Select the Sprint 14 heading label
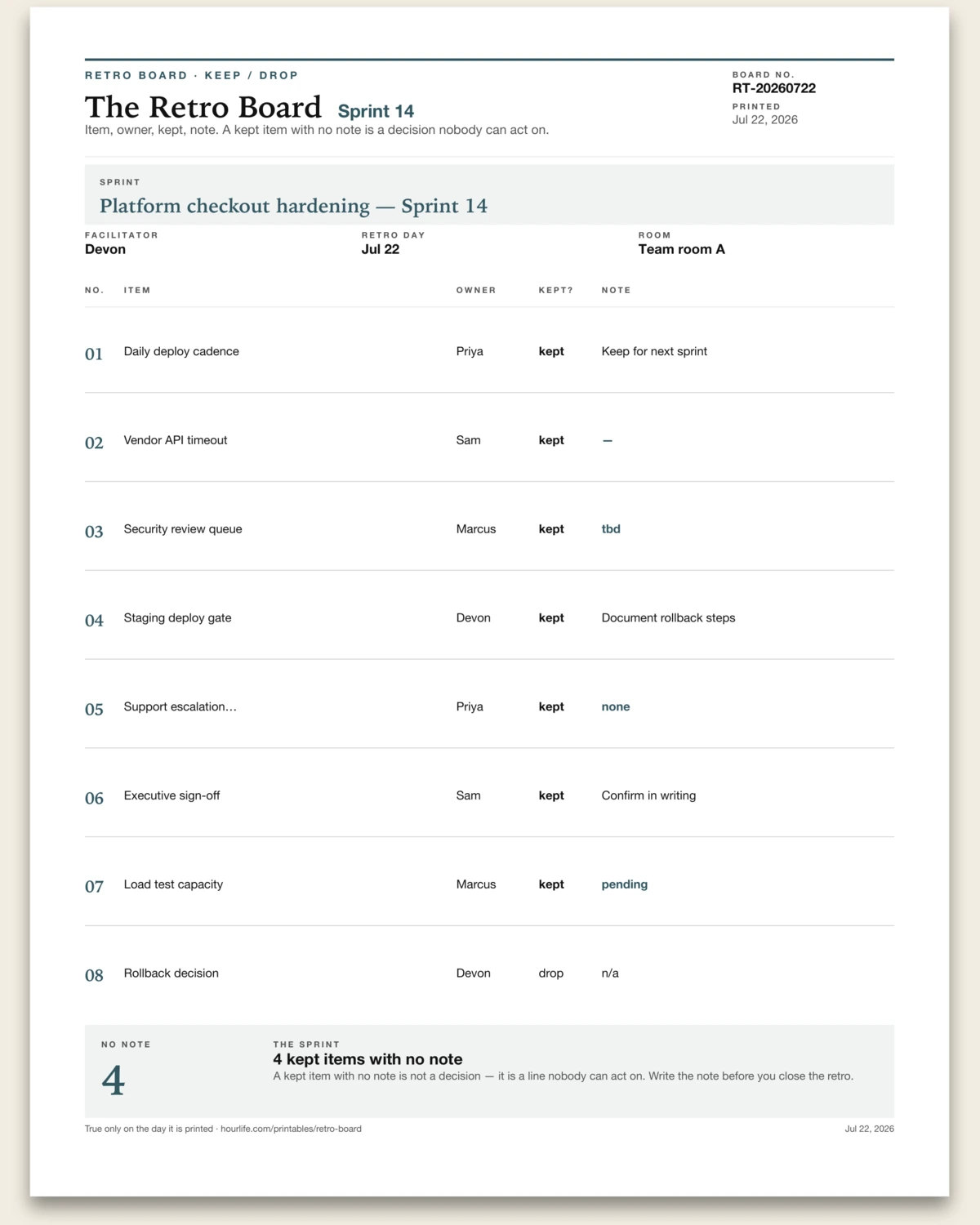This screenshot has width=980, height=1225. [x=376, y=111]
